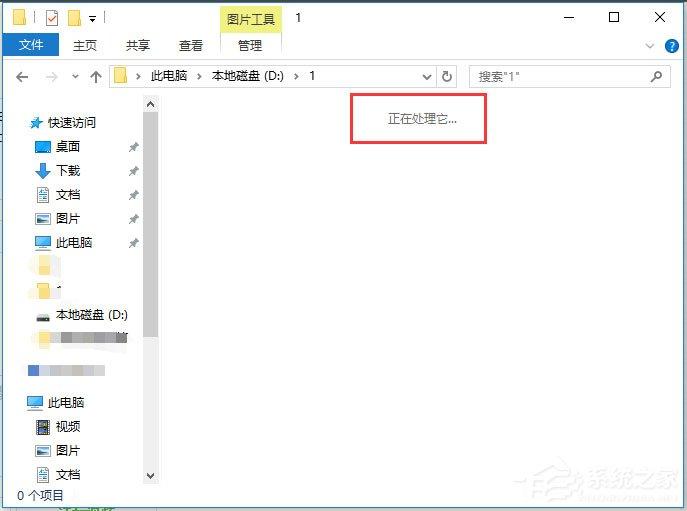Open 图片 under quick access
Image resolution: width=687 pixels, height=511 pixels.
(68, 218)
